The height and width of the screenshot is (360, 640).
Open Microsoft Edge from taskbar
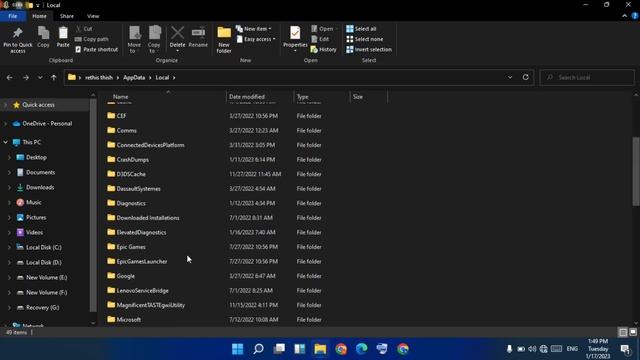pos(362,349)
